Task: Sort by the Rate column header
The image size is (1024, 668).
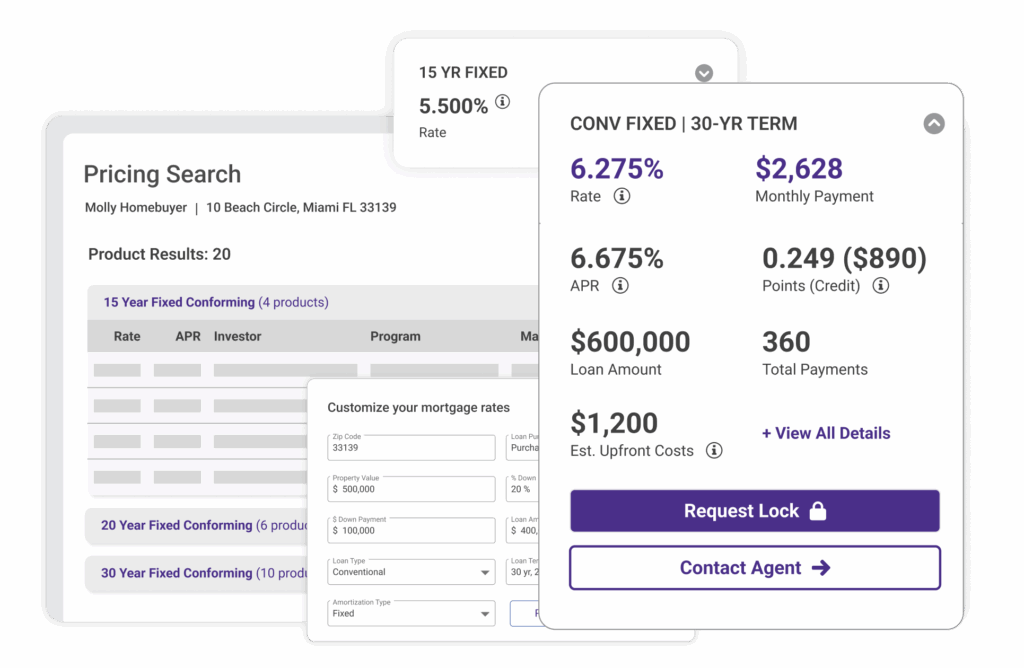Action: [127, 336]
